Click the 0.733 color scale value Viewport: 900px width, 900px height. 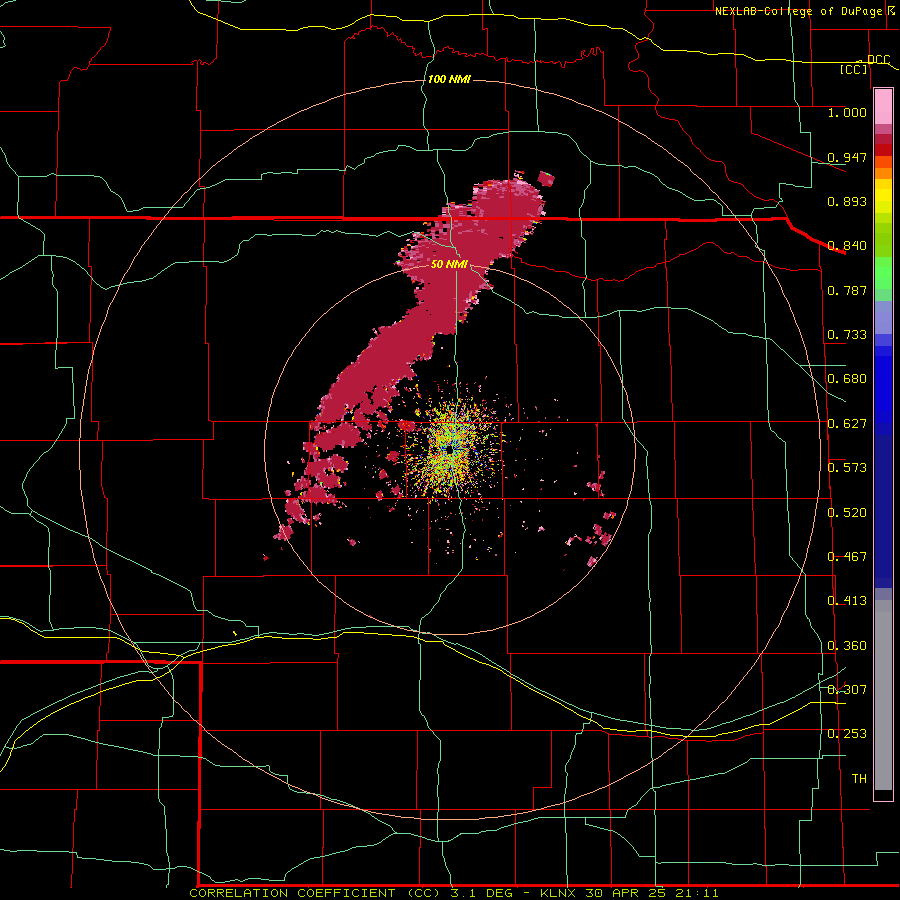[x=847, y=335]
